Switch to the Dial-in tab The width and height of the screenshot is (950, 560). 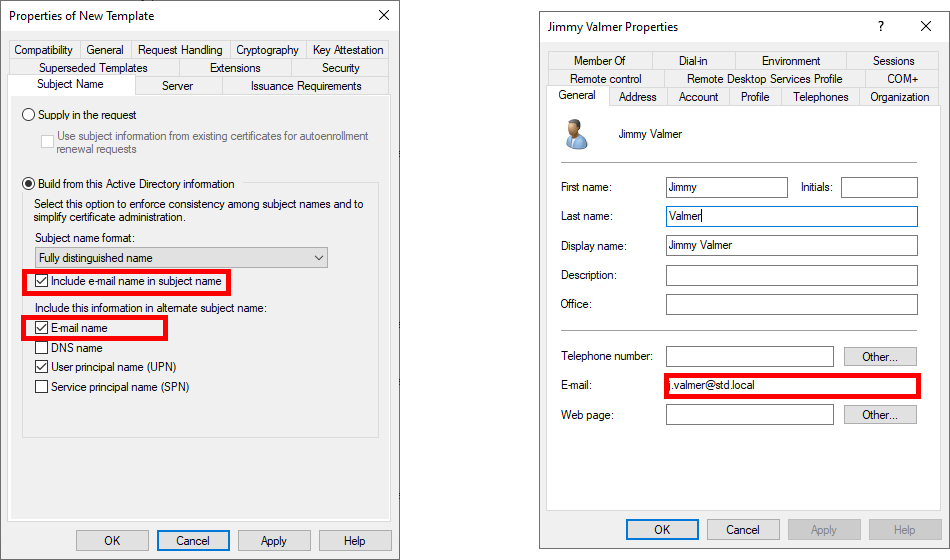coord(693,61)
